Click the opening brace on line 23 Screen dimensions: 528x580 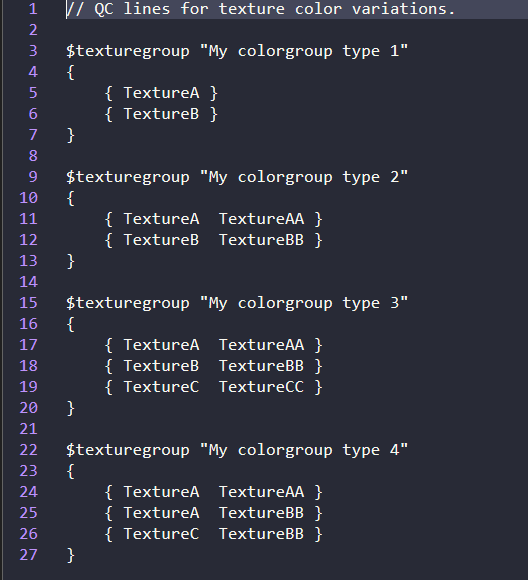(70, 471)
